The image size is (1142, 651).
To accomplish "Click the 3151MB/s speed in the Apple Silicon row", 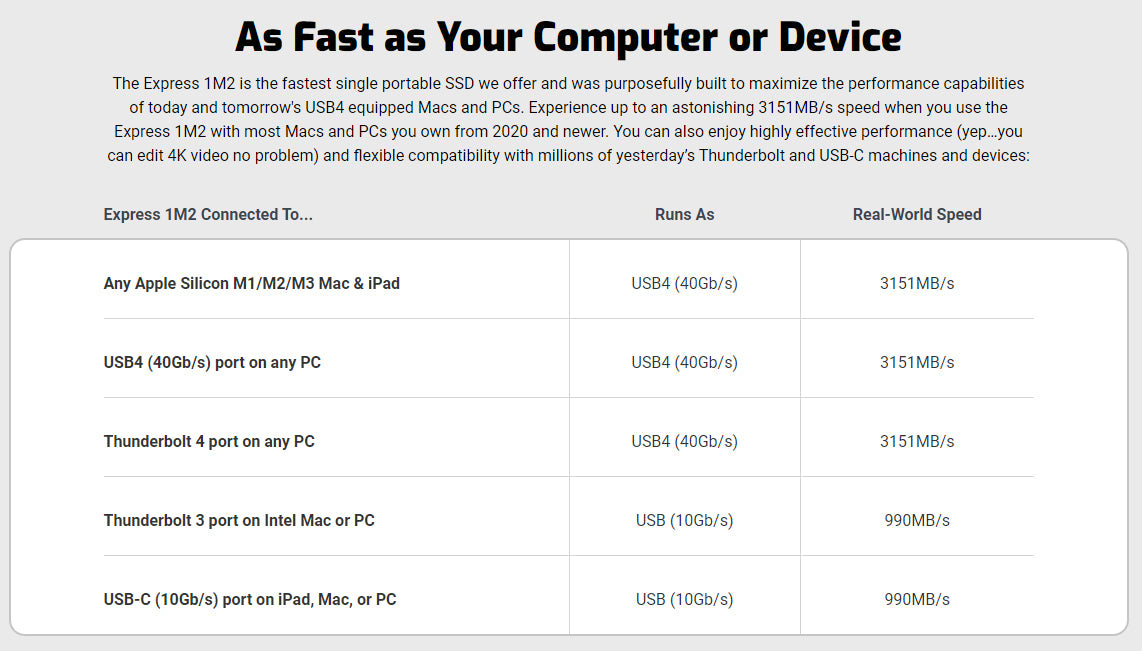I will [x=917, y=283].
